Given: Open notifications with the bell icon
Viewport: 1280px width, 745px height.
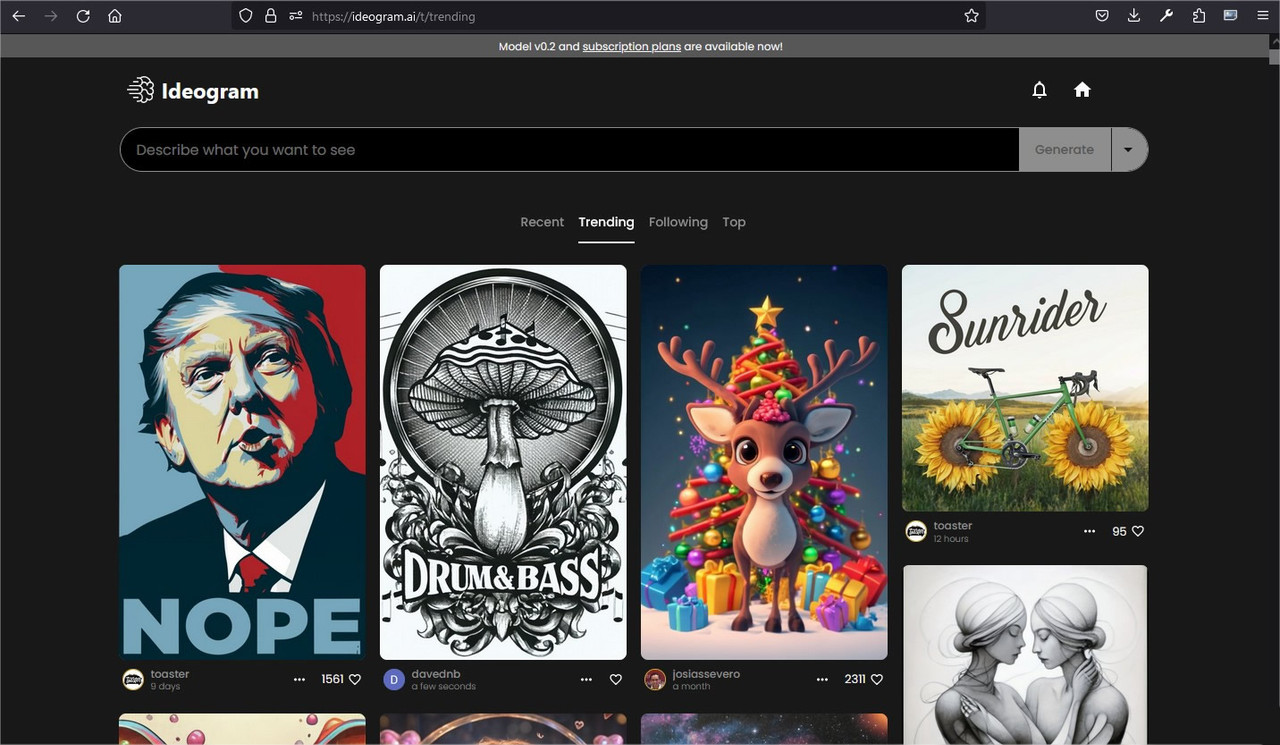Looking at the screenshot, I should [x=1040, y=90].
